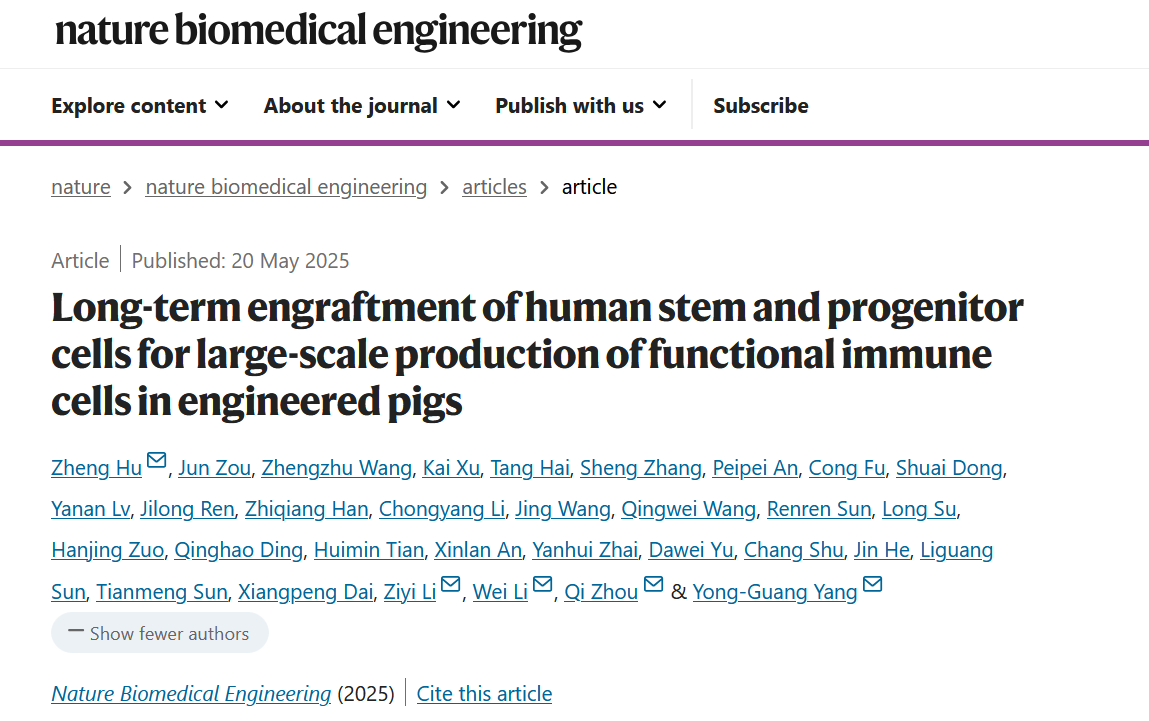Open the About the journal dropdown

362,106
